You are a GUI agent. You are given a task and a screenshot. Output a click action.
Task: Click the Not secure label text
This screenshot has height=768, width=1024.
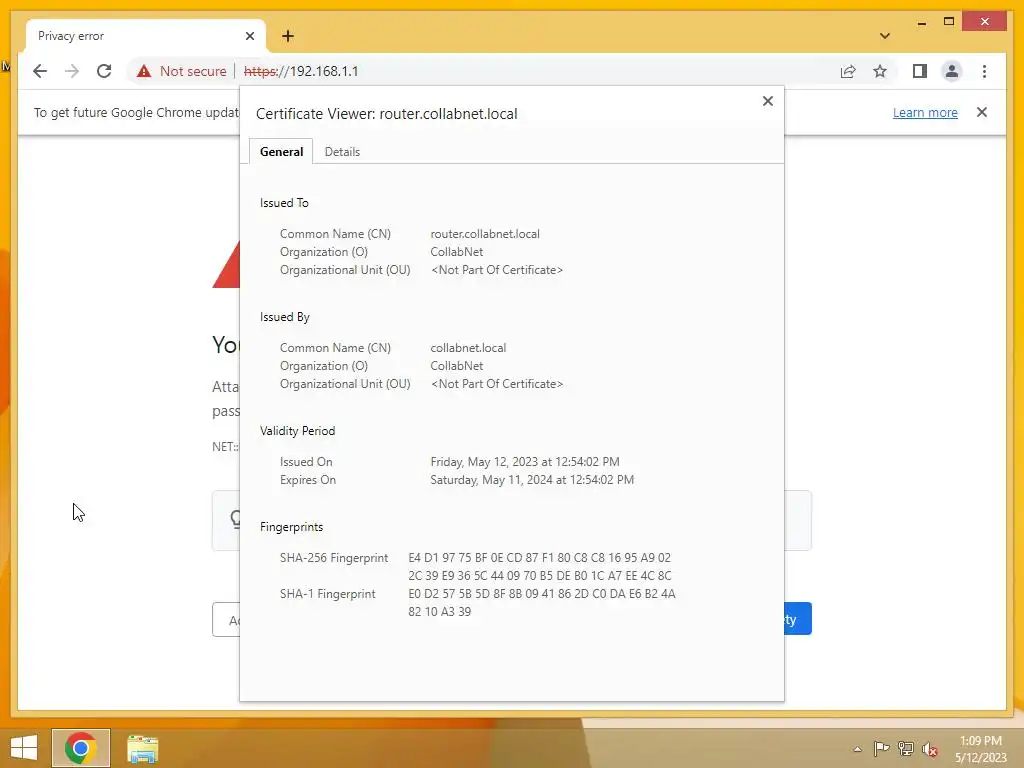pyautogui.click(x=193, y=71)
